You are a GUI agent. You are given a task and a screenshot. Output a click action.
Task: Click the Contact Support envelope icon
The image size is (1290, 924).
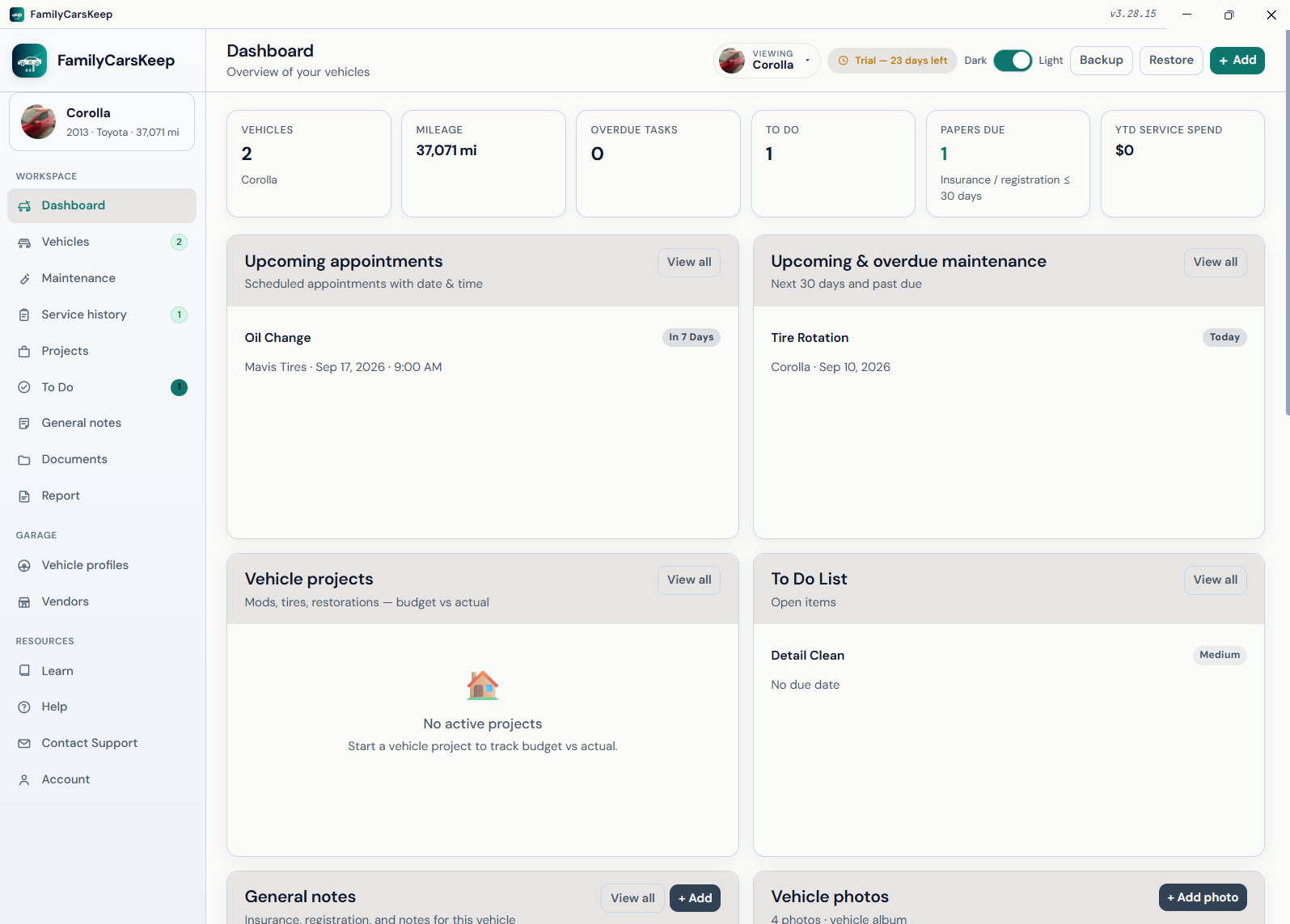24,744
